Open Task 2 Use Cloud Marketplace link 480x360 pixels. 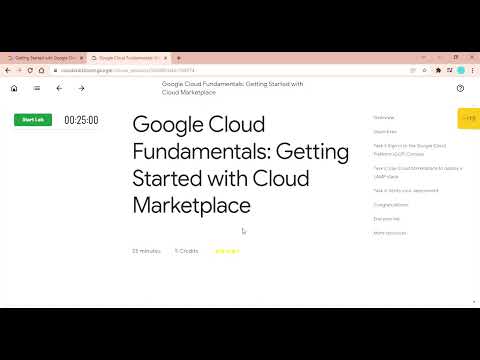(418, 172)
